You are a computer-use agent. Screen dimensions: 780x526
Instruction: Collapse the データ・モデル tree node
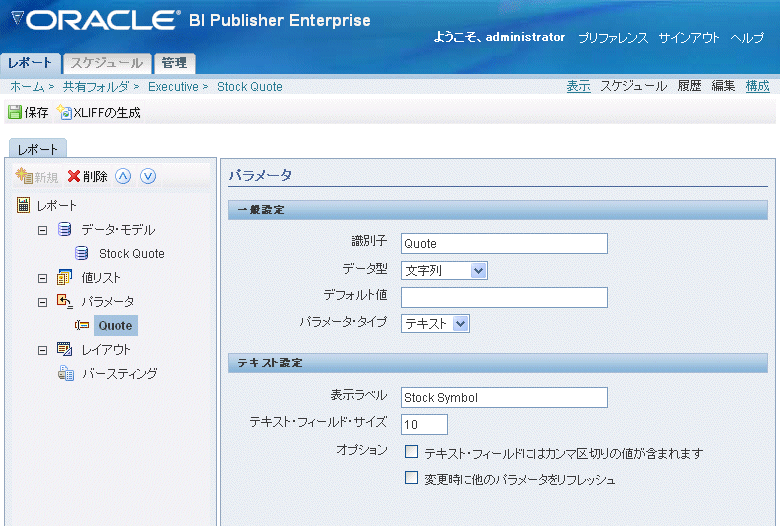click(42, 230)
